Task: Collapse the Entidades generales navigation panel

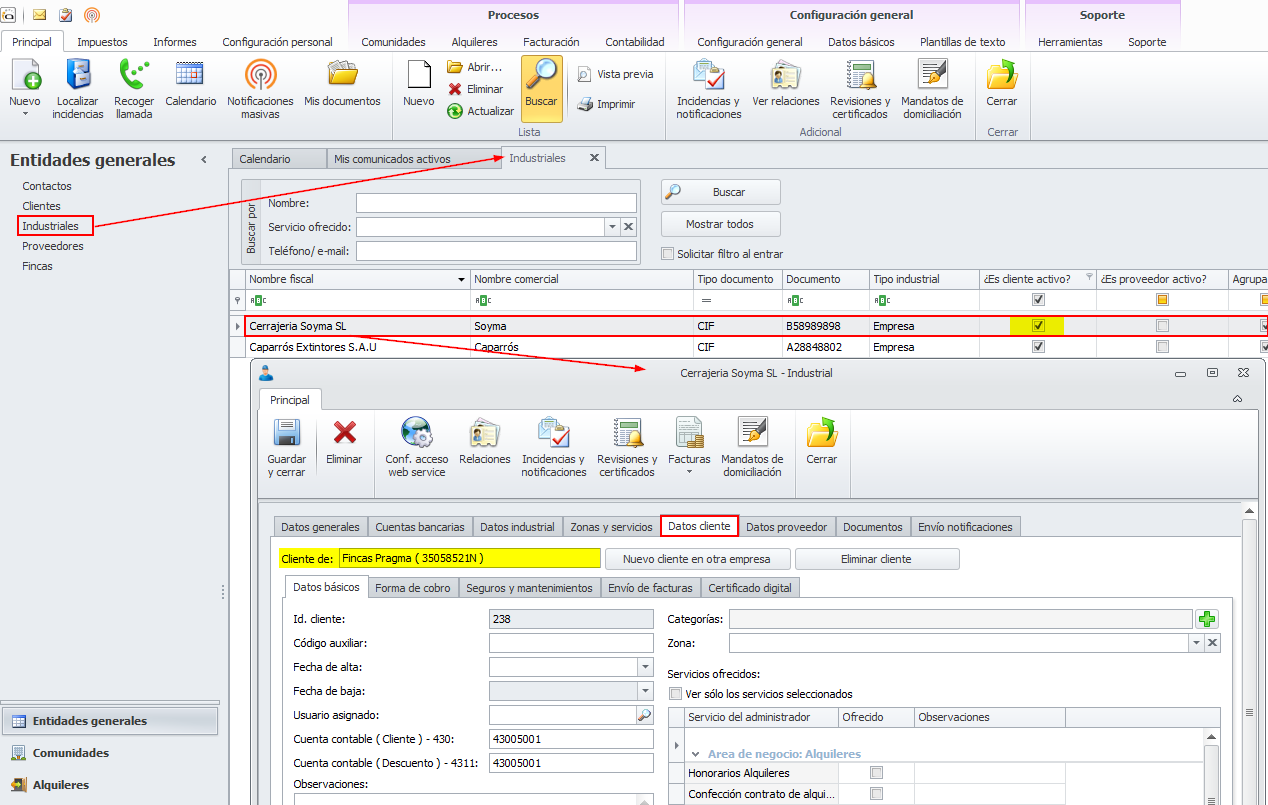Action: (x=204, y=160)
